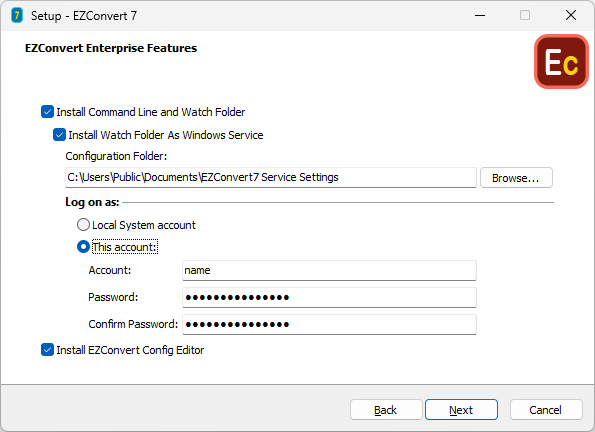Toggle Install Watch Folder As Windows Service
The image size is (595, 432).
click(59, 135)
